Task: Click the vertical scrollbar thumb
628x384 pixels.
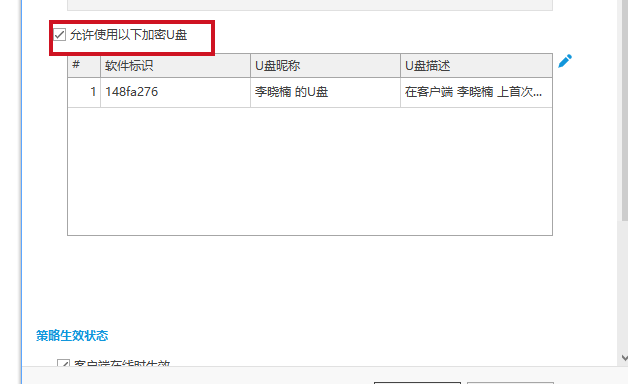Action: pyautogui.click(x=625, y=110)
